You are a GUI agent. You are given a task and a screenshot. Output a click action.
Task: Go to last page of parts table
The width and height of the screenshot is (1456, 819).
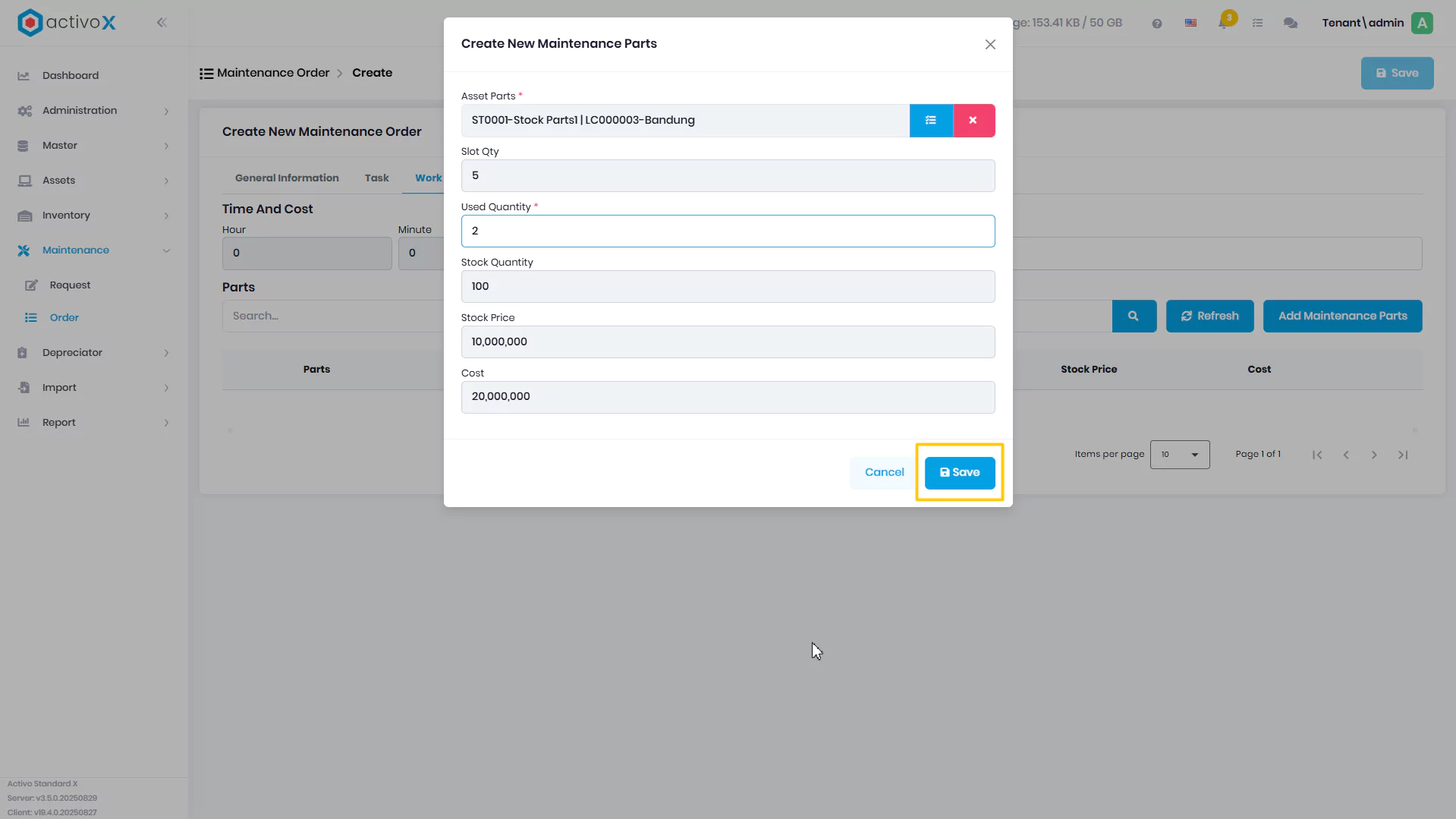1403,455
